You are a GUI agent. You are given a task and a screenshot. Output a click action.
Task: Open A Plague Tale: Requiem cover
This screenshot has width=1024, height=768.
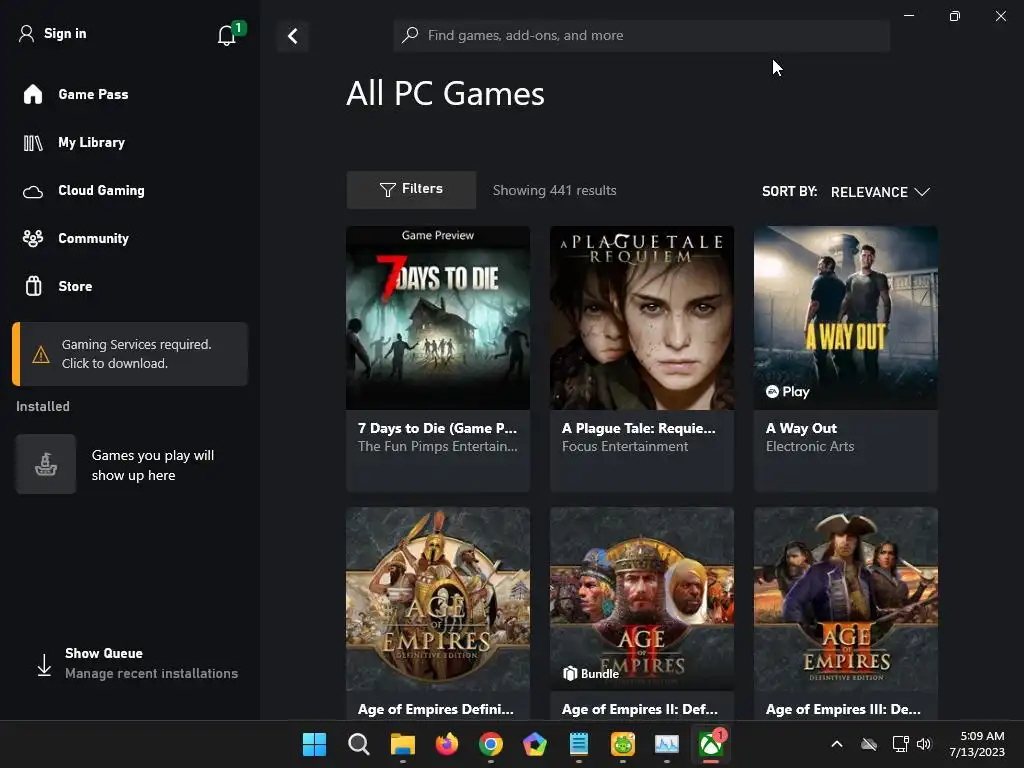pos(641,318)
